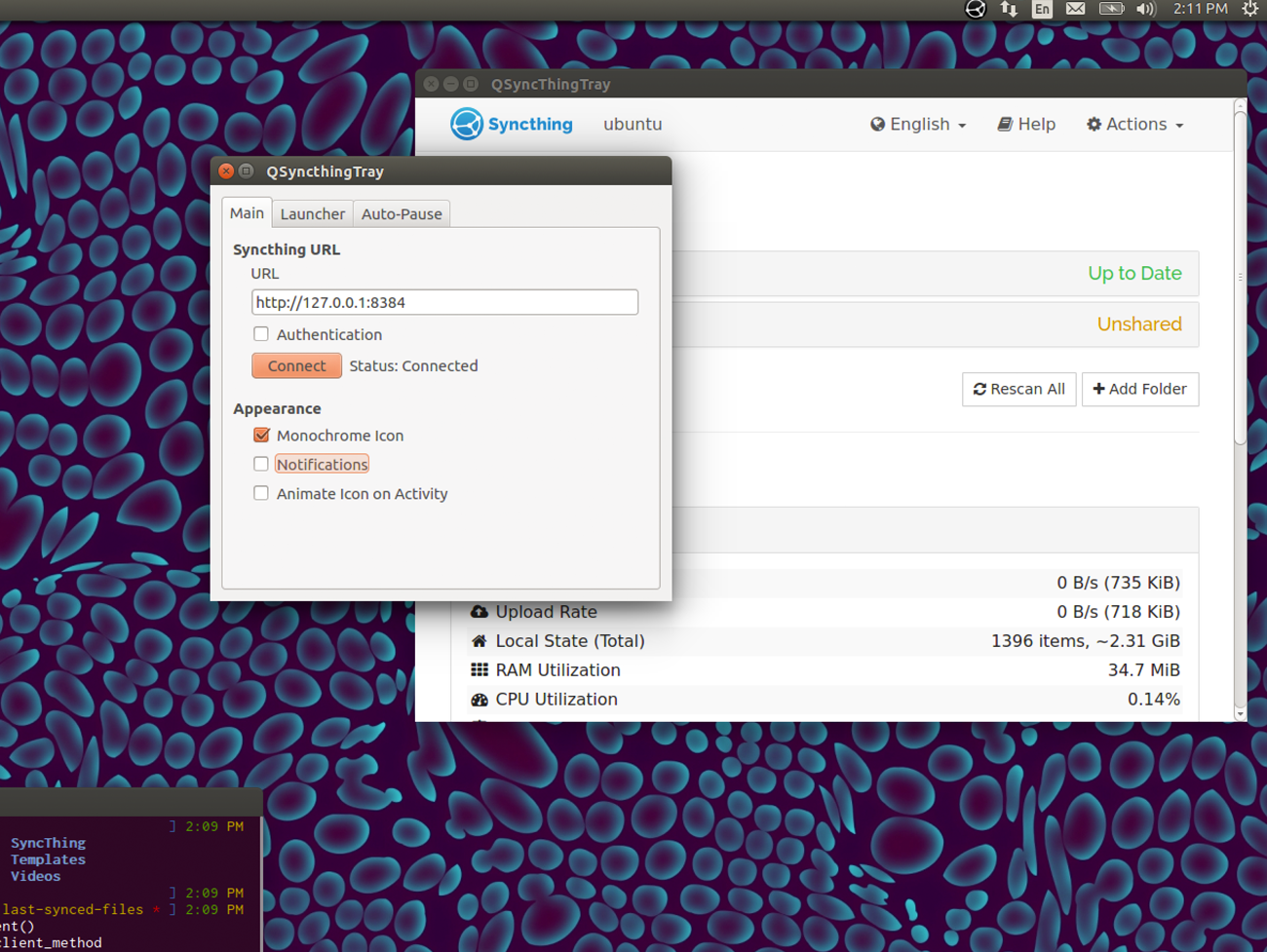Click the Up to Date folder status
Viewport: 1267px width, 952px height.
(x=1134, y=274)
